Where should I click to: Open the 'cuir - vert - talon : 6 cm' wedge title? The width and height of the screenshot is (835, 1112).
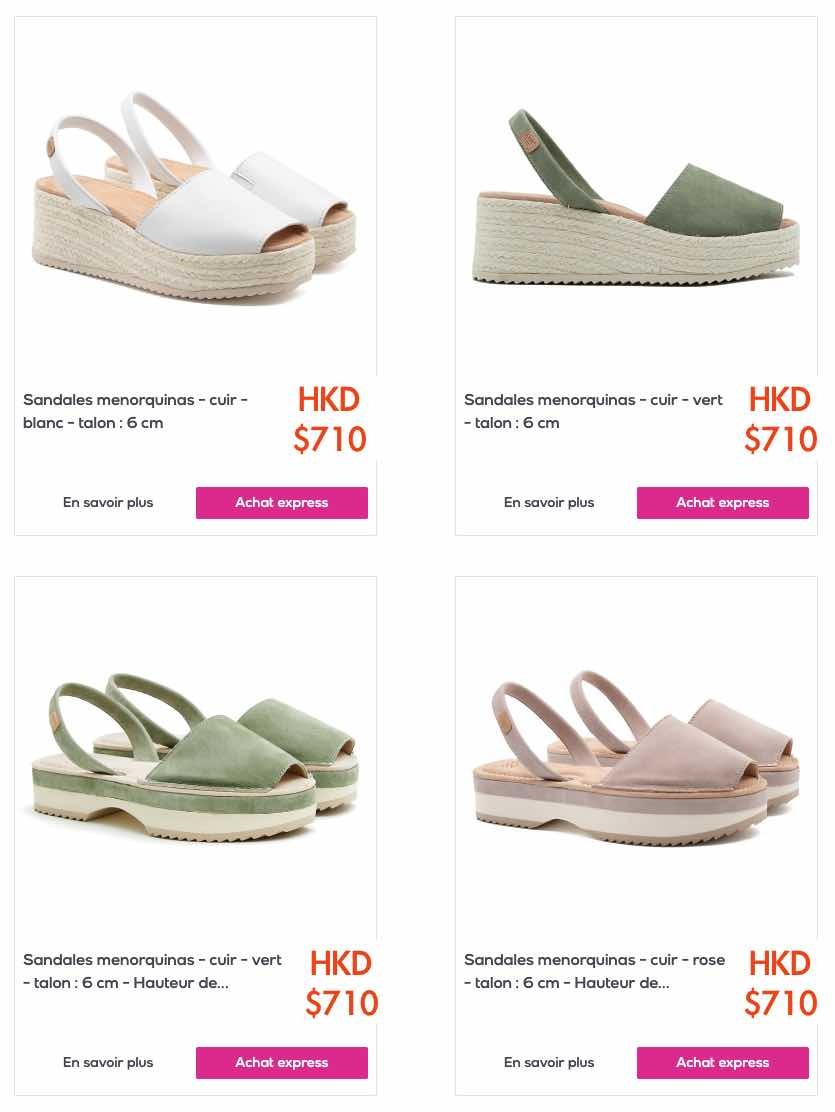point(593,411)
